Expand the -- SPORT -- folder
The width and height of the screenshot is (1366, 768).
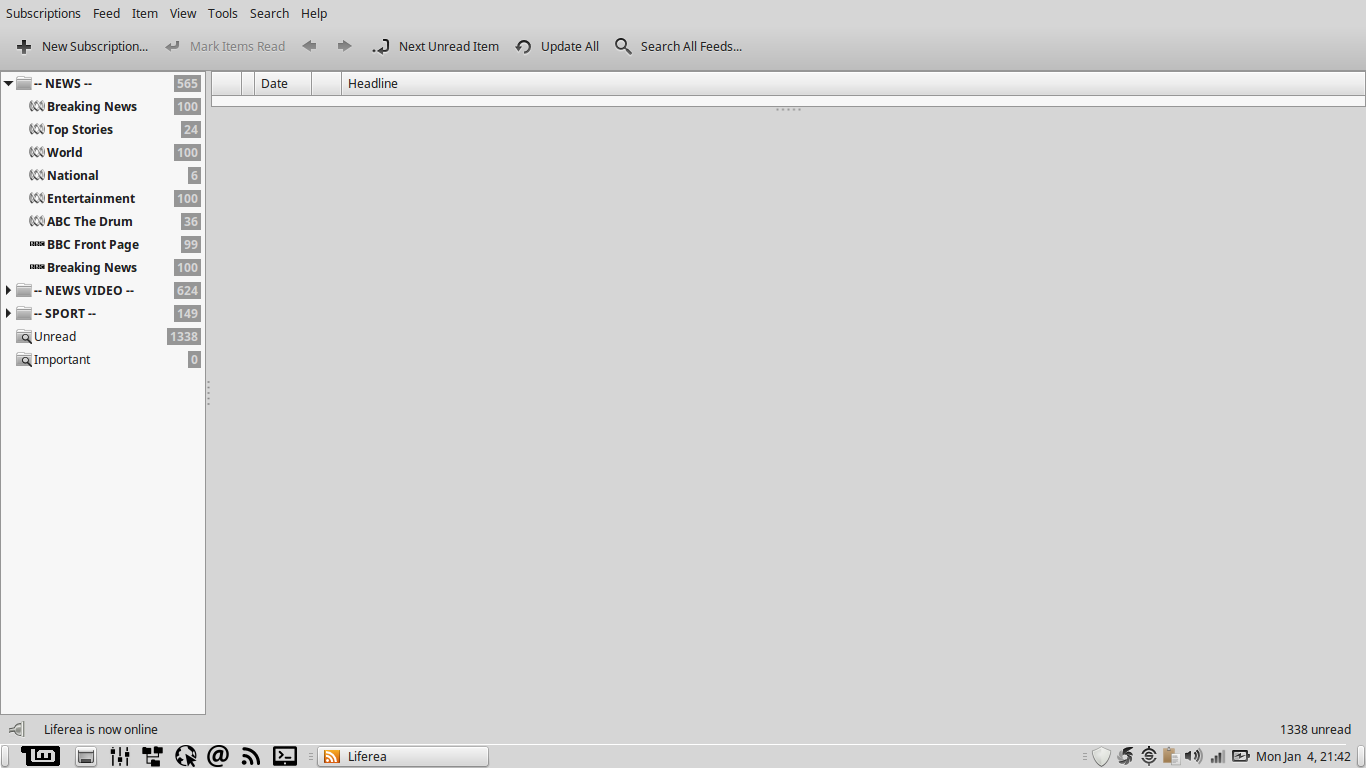tap(8, 313)
